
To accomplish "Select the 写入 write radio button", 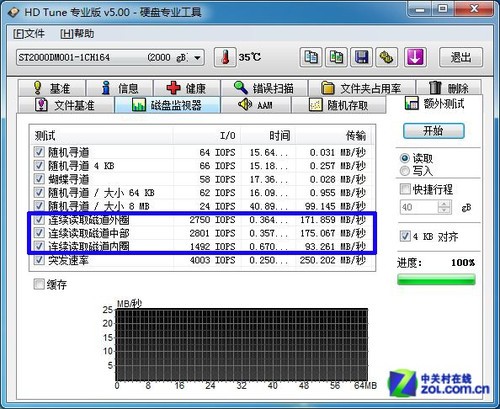I will [405, 171].
